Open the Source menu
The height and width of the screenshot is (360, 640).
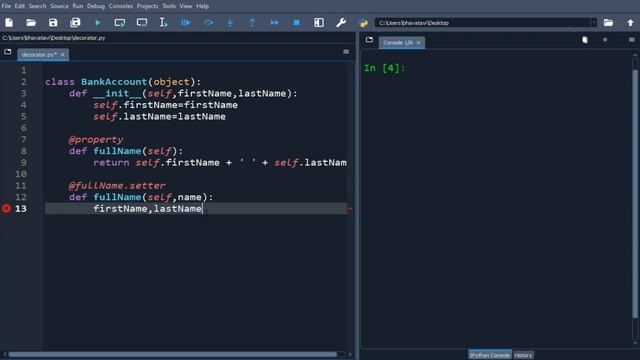pyautogui.click(x=59, y=6)
